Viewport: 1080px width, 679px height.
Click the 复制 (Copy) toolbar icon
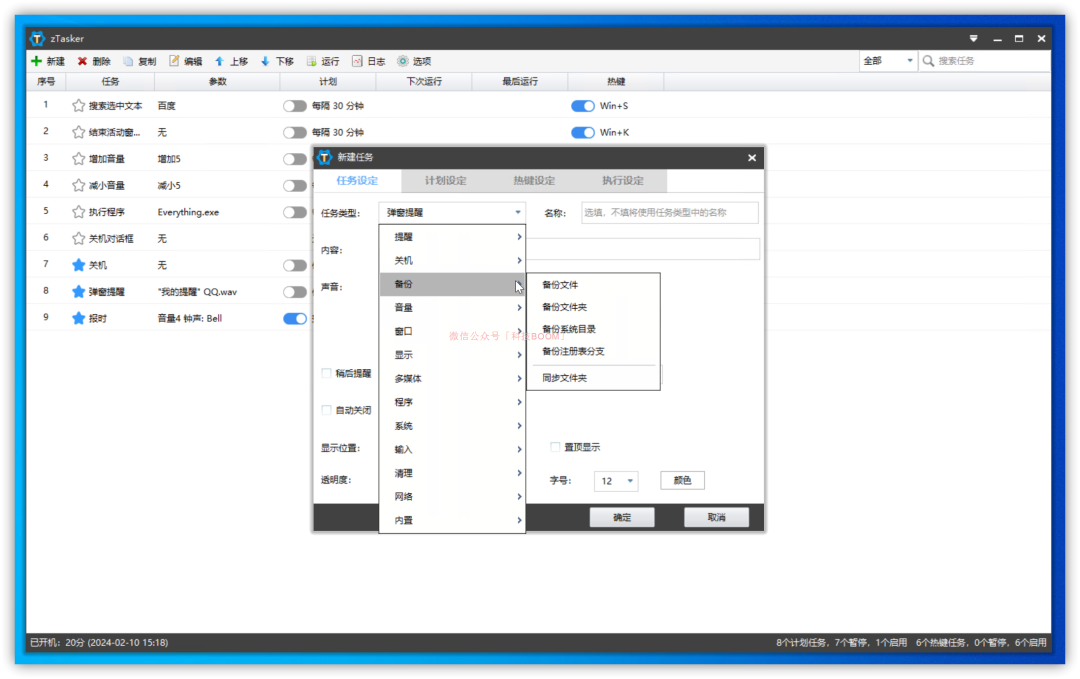pyautogui.click(x=128, y=61)
